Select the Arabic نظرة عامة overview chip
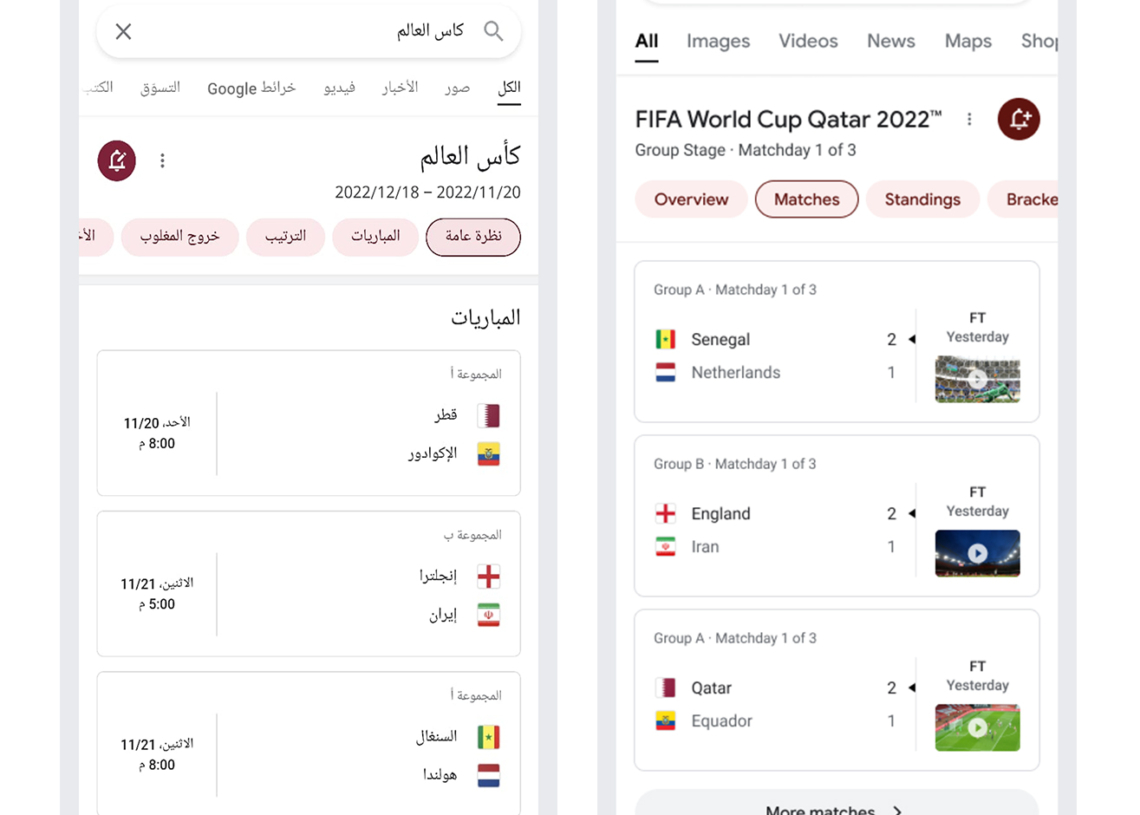 (x=473, y=237)
